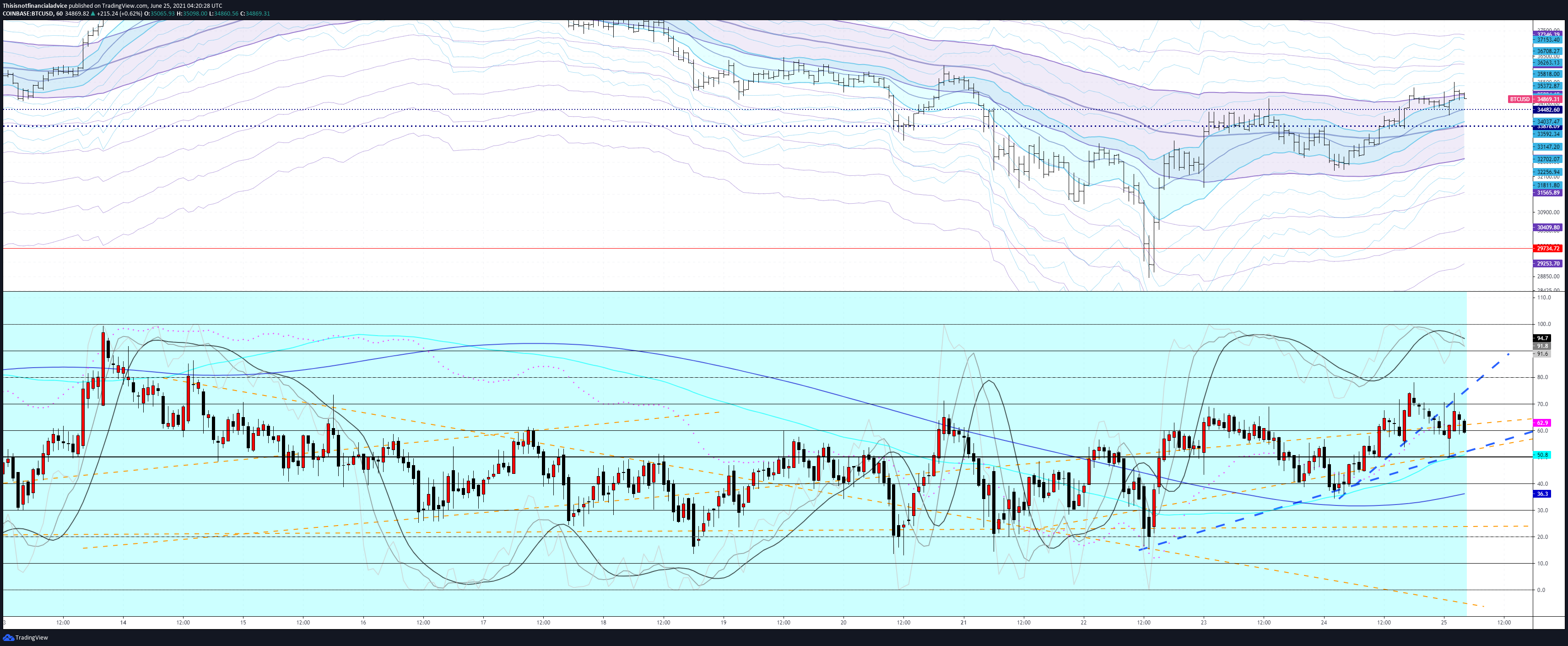
Task: Click the 30900.00 axis value
Action: [1548, 212]
